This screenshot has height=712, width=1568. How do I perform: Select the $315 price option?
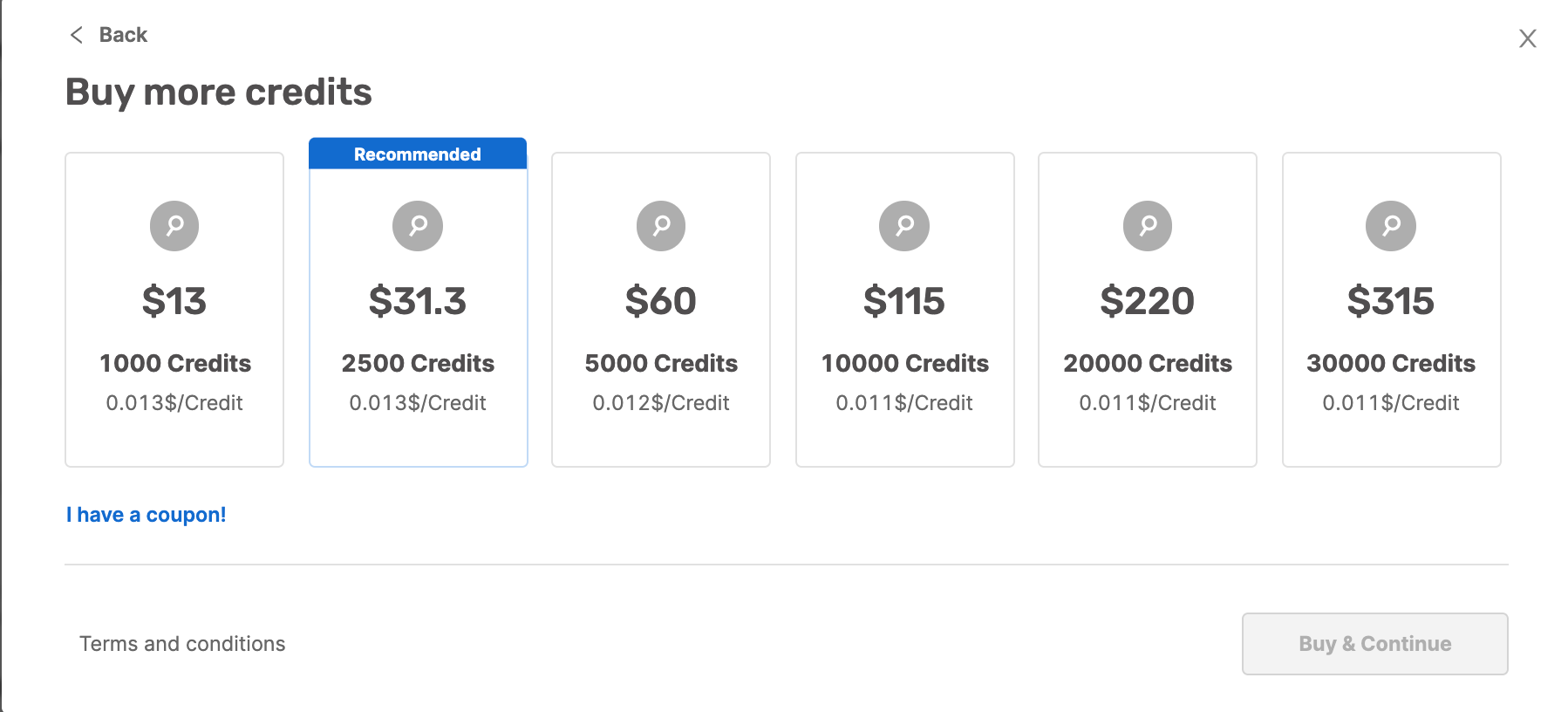tap(1391, 301)
